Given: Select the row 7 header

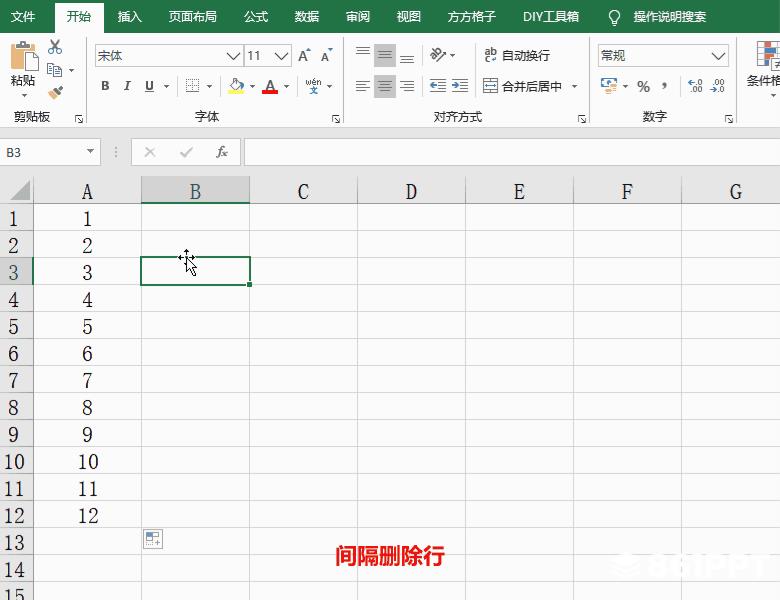Looking at the screenshot, I should pyautogui.click(x=16, y=381).
